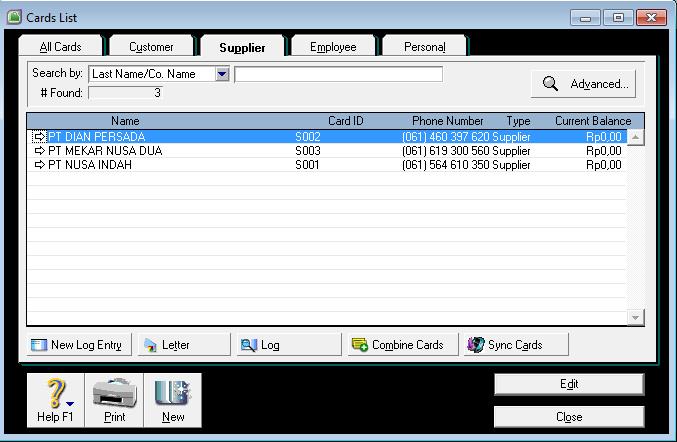The image size is (677, 442).
Task: Create a new card with New icon
Action: (173, 392)
